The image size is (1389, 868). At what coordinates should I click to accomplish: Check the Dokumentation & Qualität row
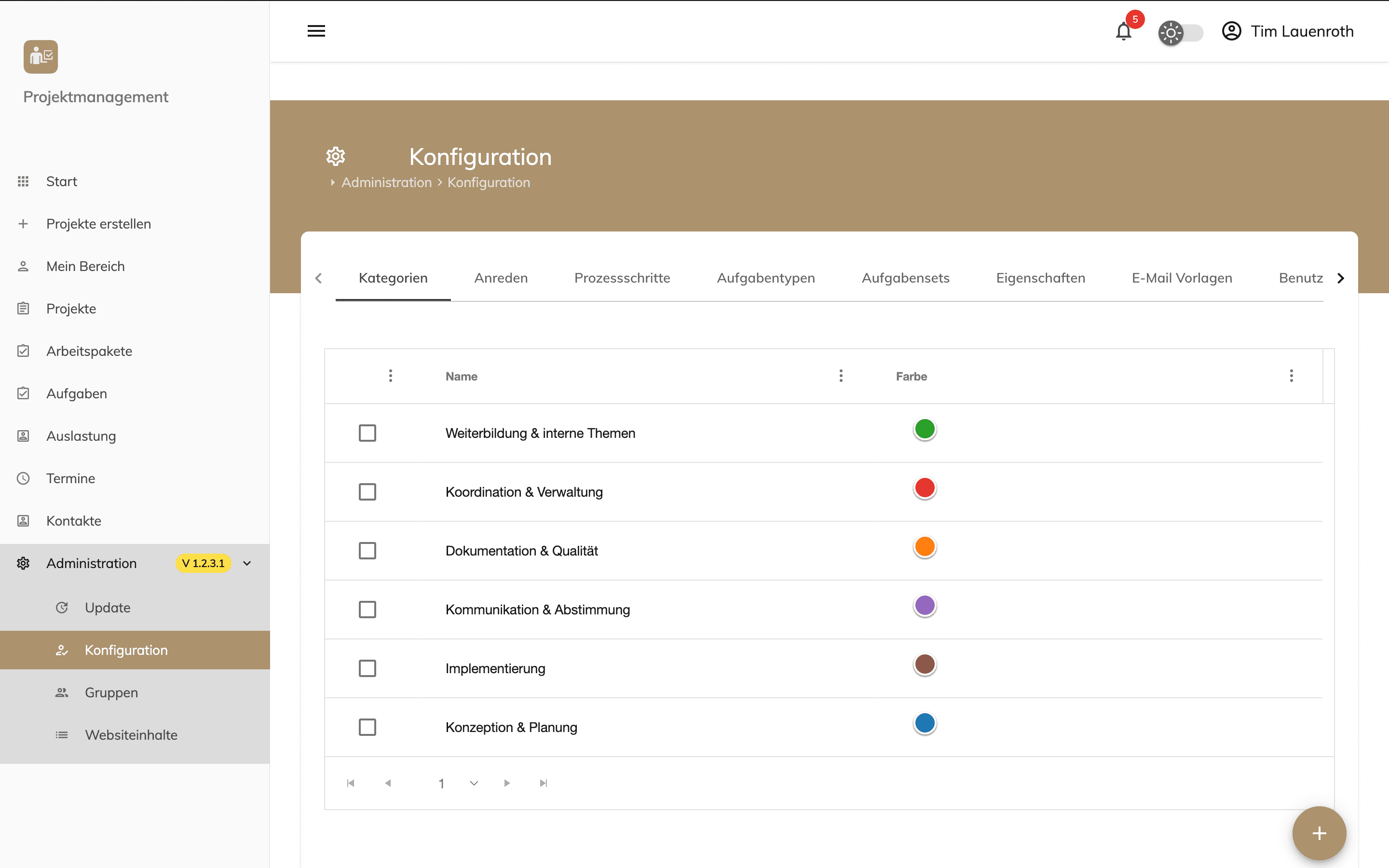[368, 551]
